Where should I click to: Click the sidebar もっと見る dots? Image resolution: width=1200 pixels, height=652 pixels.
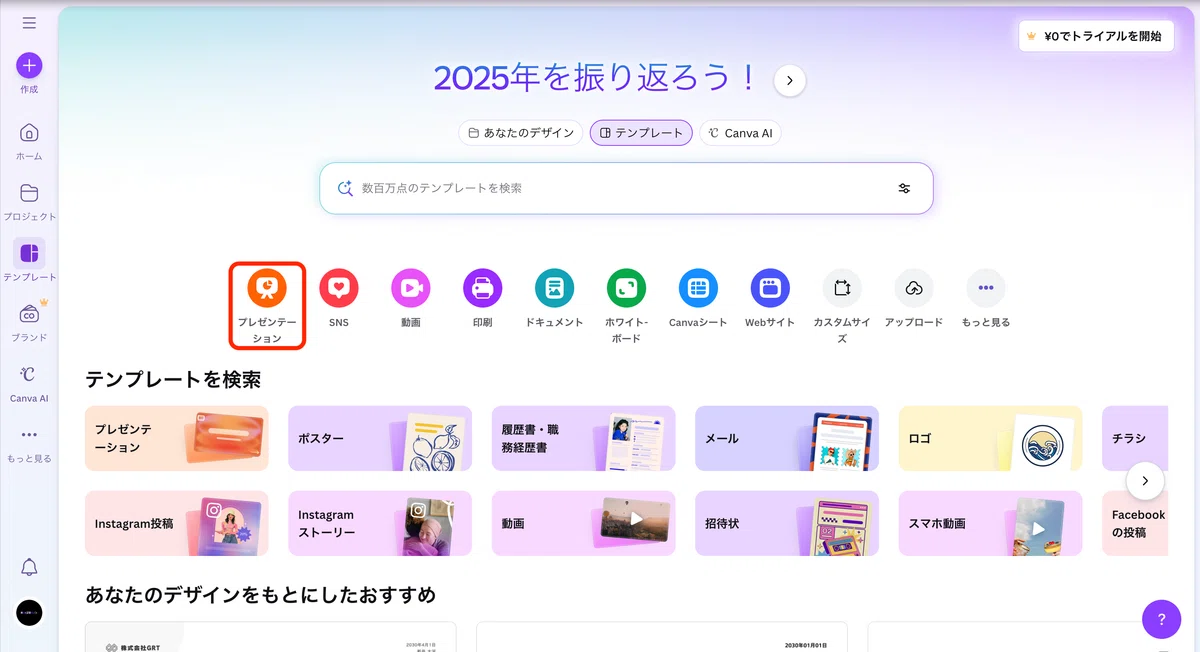[29, 435]
